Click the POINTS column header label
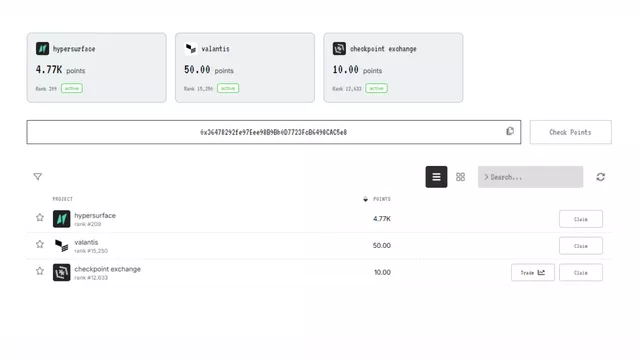The height and width of the screenshot is (360, 640). pyautogui.click(x=382, y=199)
